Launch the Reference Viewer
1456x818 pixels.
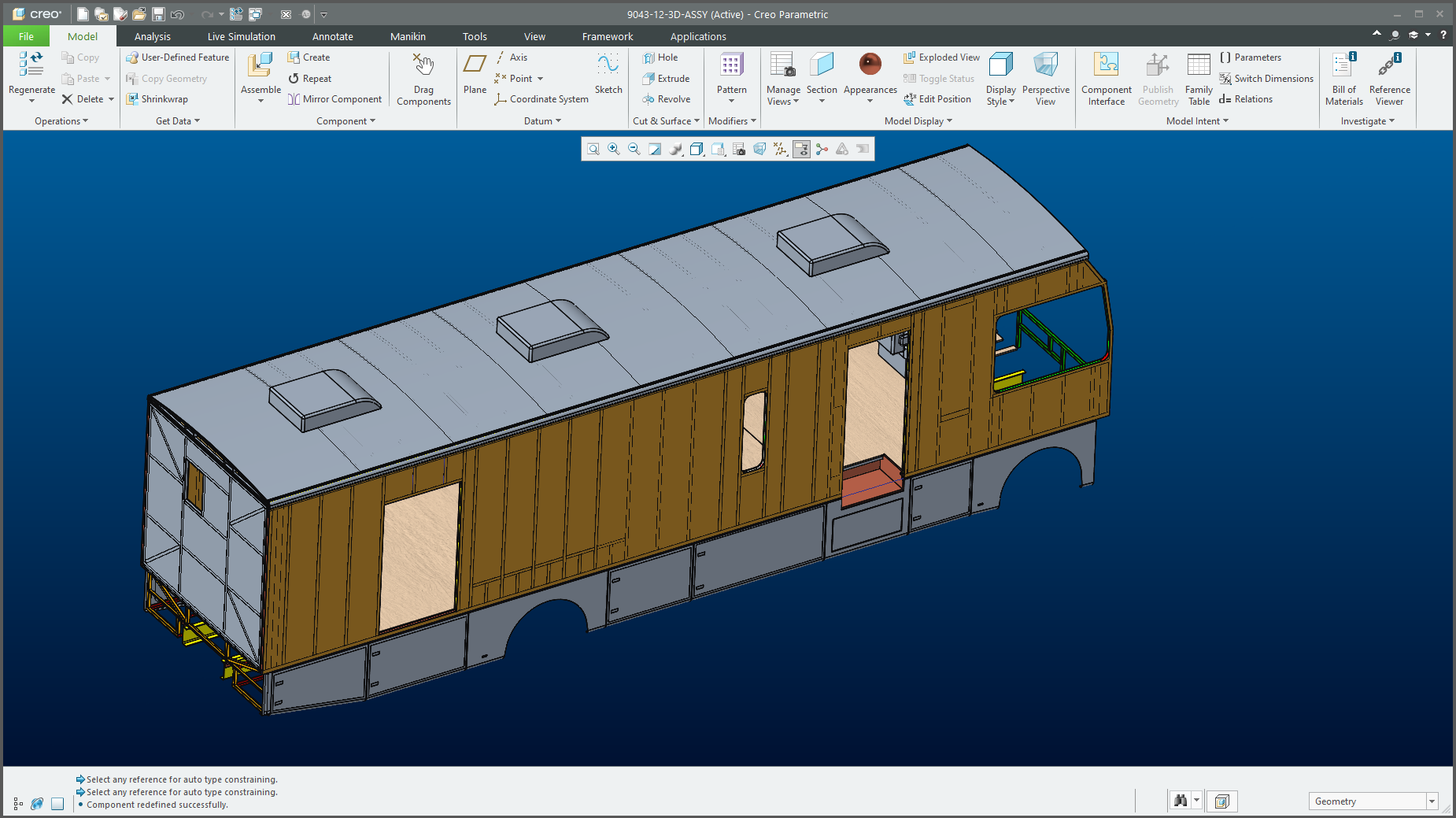click(1390, 80)
